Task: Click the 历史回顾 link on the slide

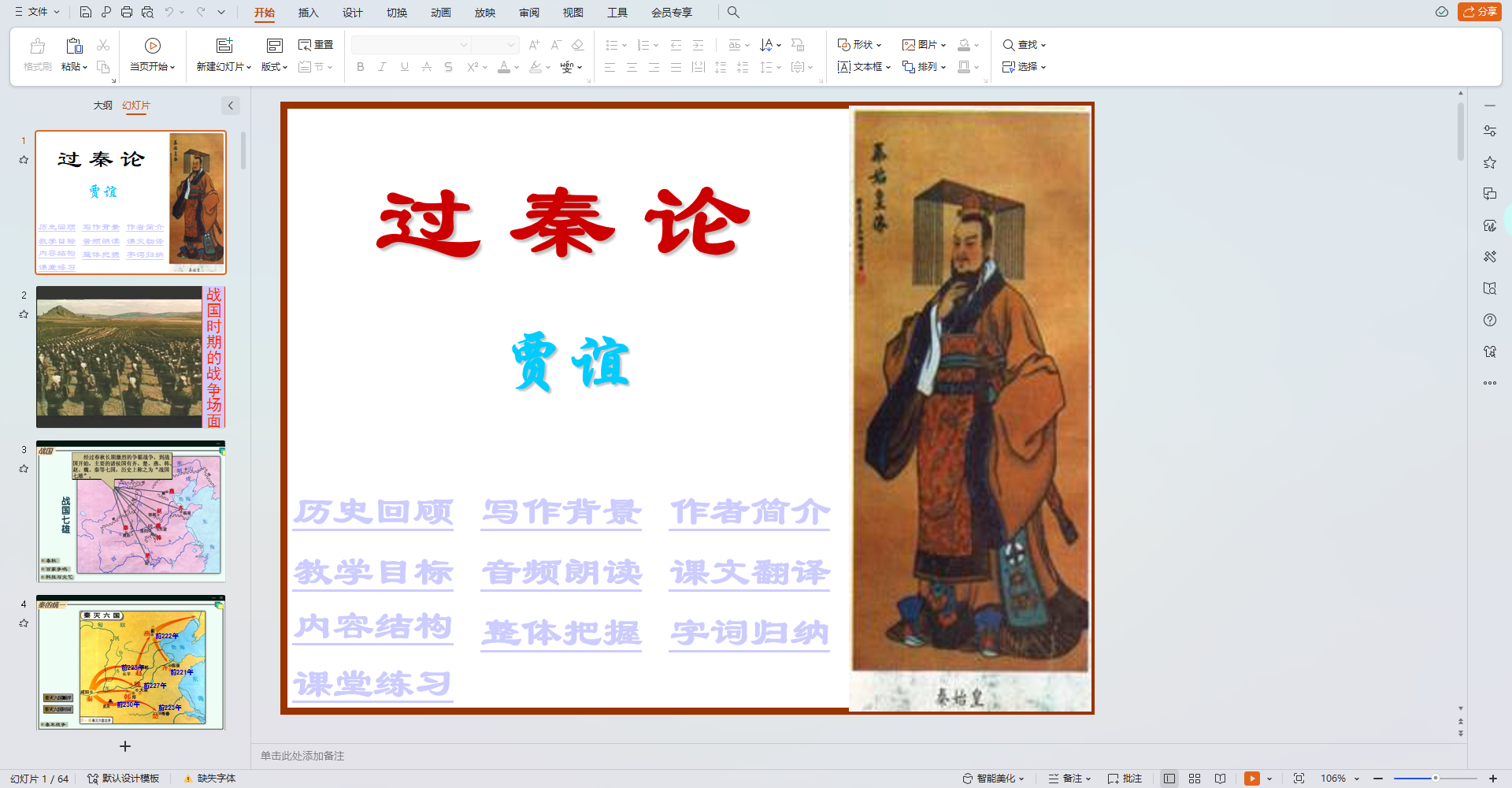Action: (373, 512)
